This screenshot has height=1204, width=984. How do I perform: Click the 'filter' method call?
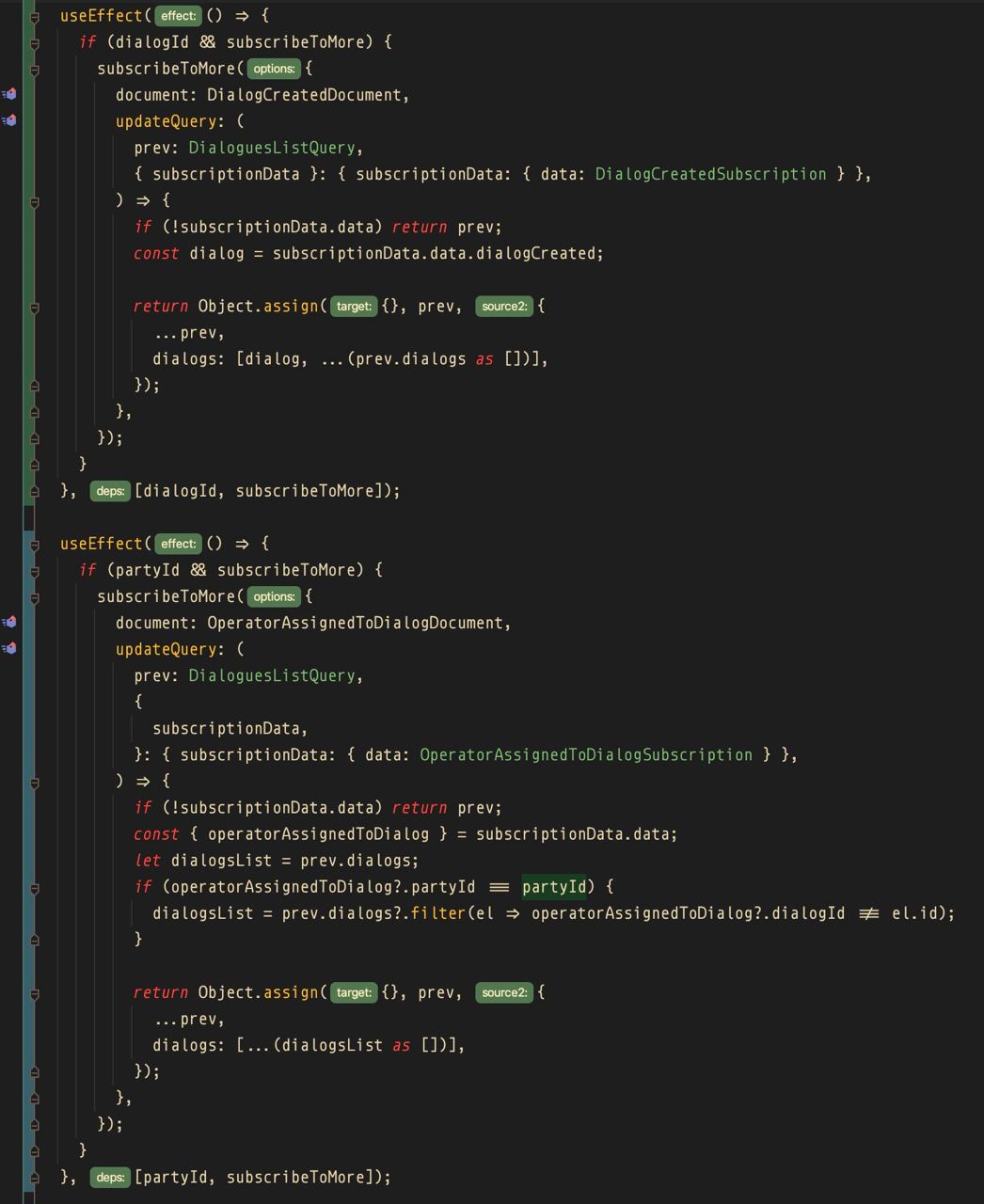(438, 912)
